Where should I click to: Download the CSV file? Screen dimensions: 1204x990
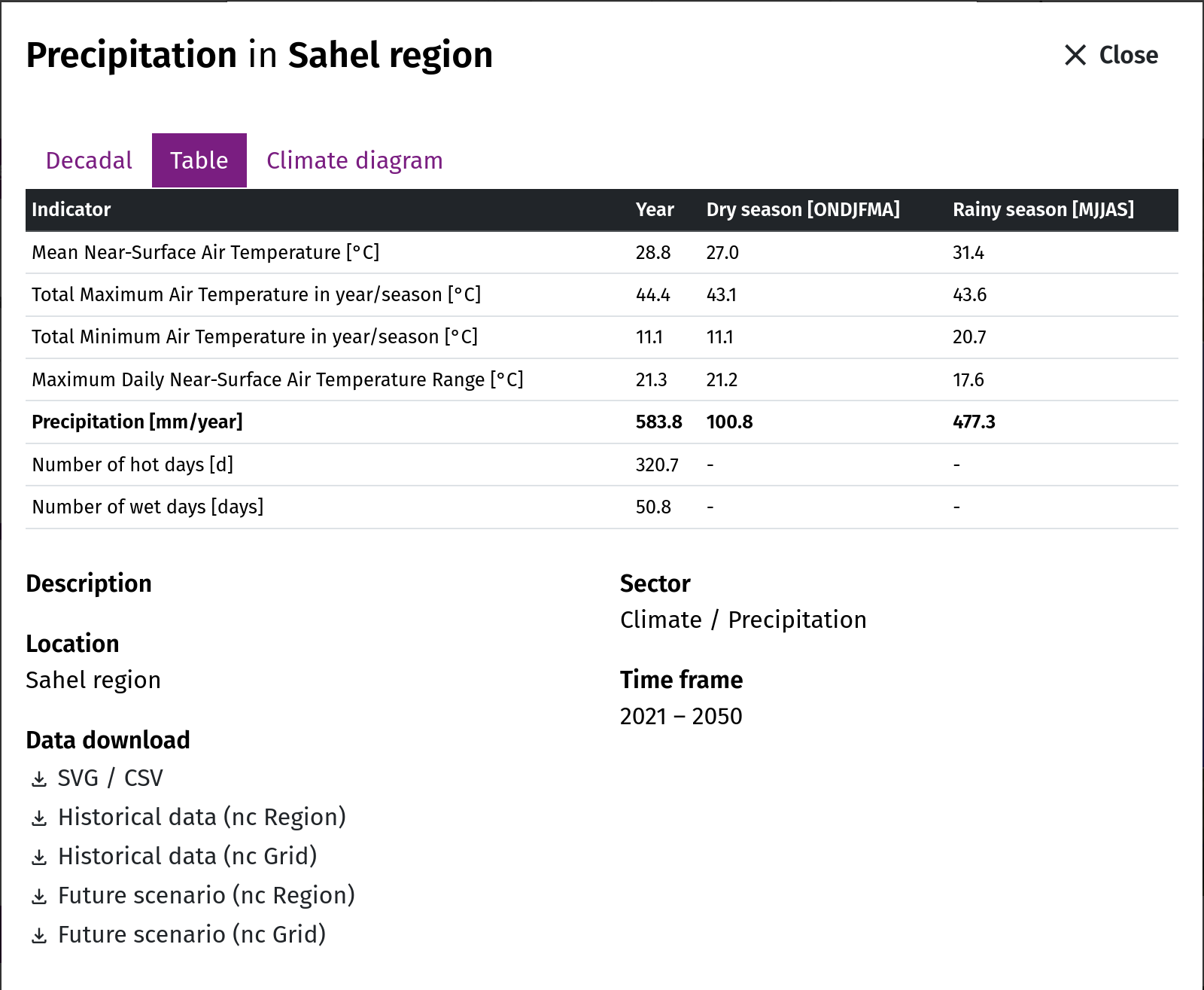[x=144, y=778]
